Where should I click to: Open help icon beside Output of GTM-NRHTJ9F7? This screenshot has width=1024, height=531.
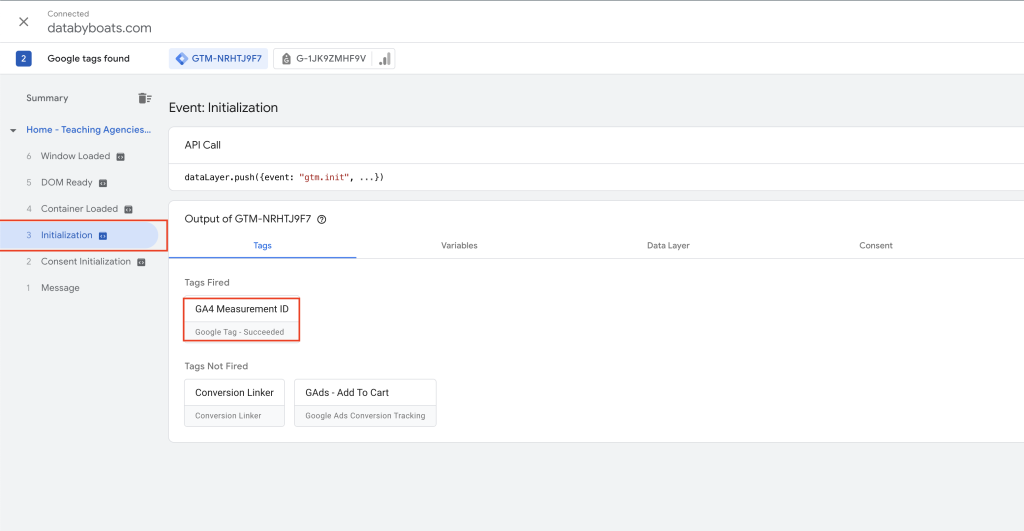(321, 219)
